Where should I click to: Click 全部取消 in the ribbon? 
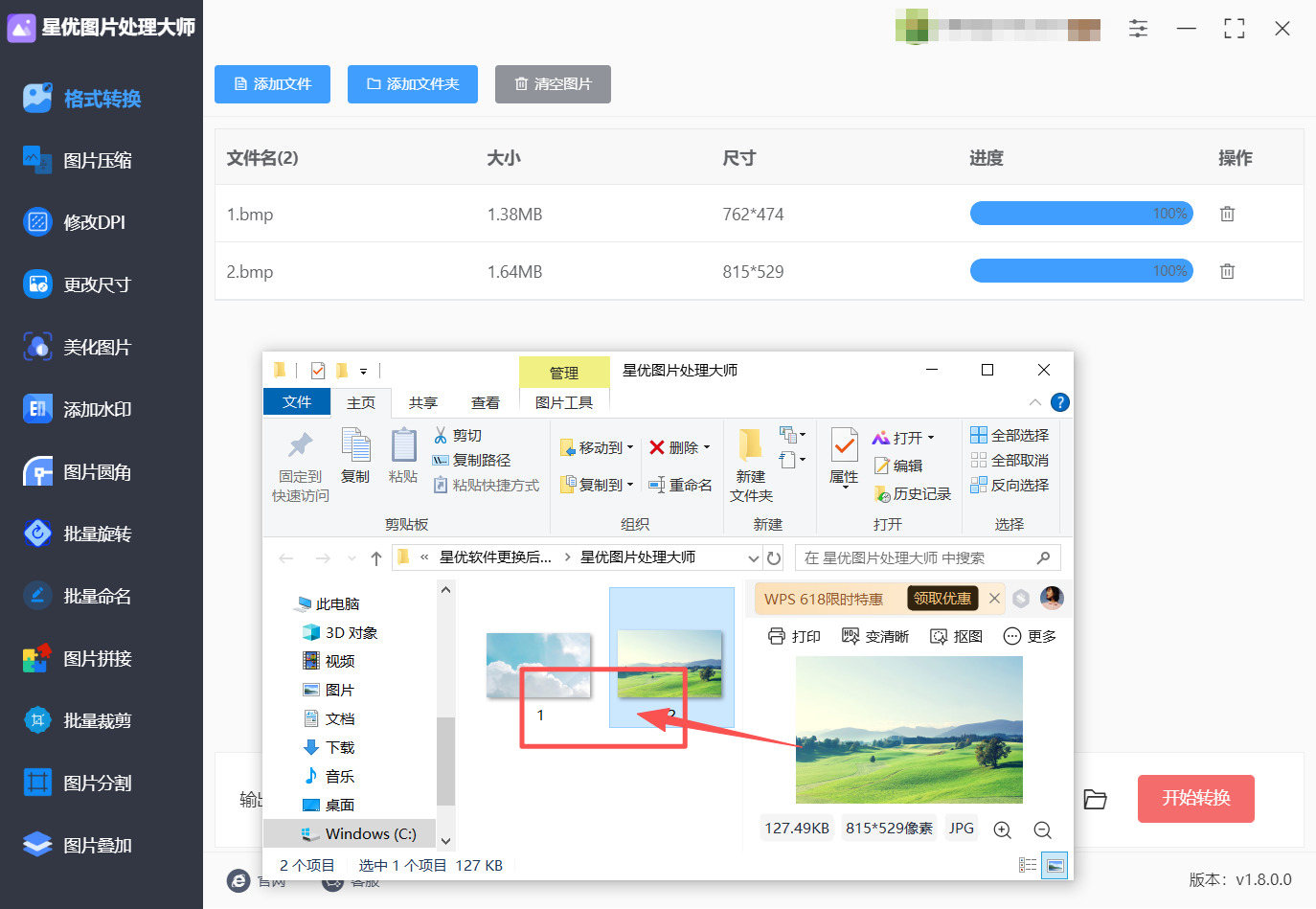1010,460
